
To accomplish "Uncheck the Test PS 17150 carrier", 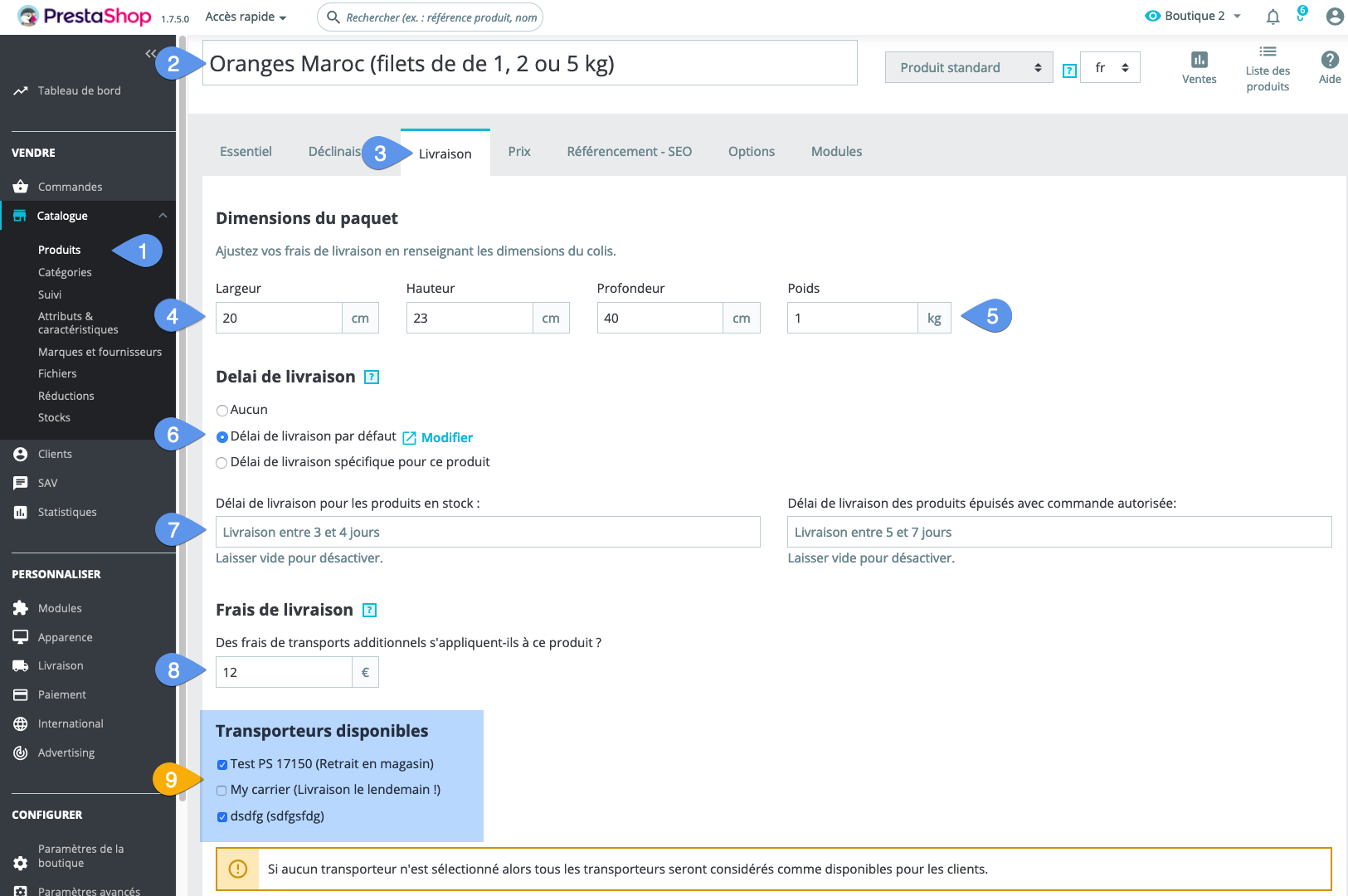I will point(222,765).
